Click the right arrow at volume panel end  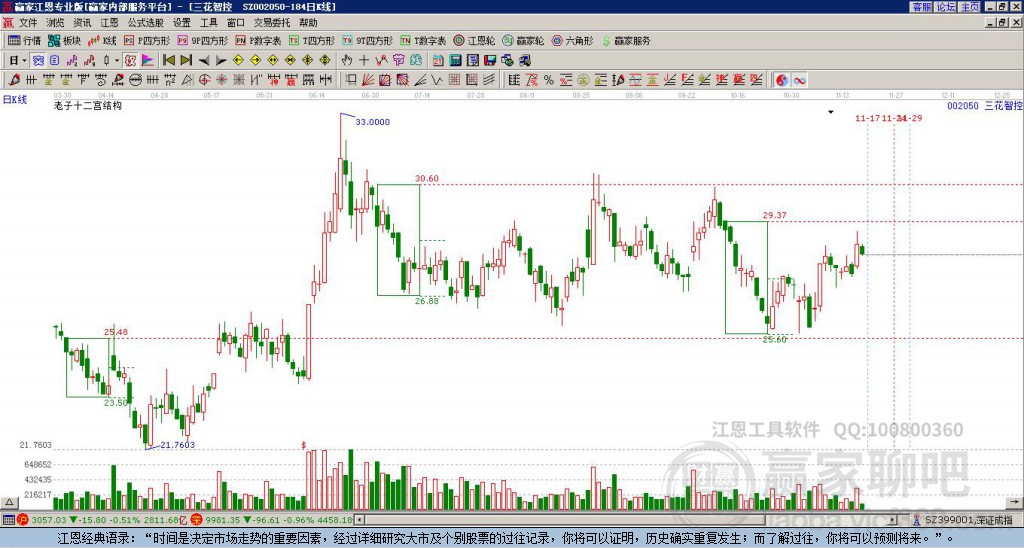1016,502
